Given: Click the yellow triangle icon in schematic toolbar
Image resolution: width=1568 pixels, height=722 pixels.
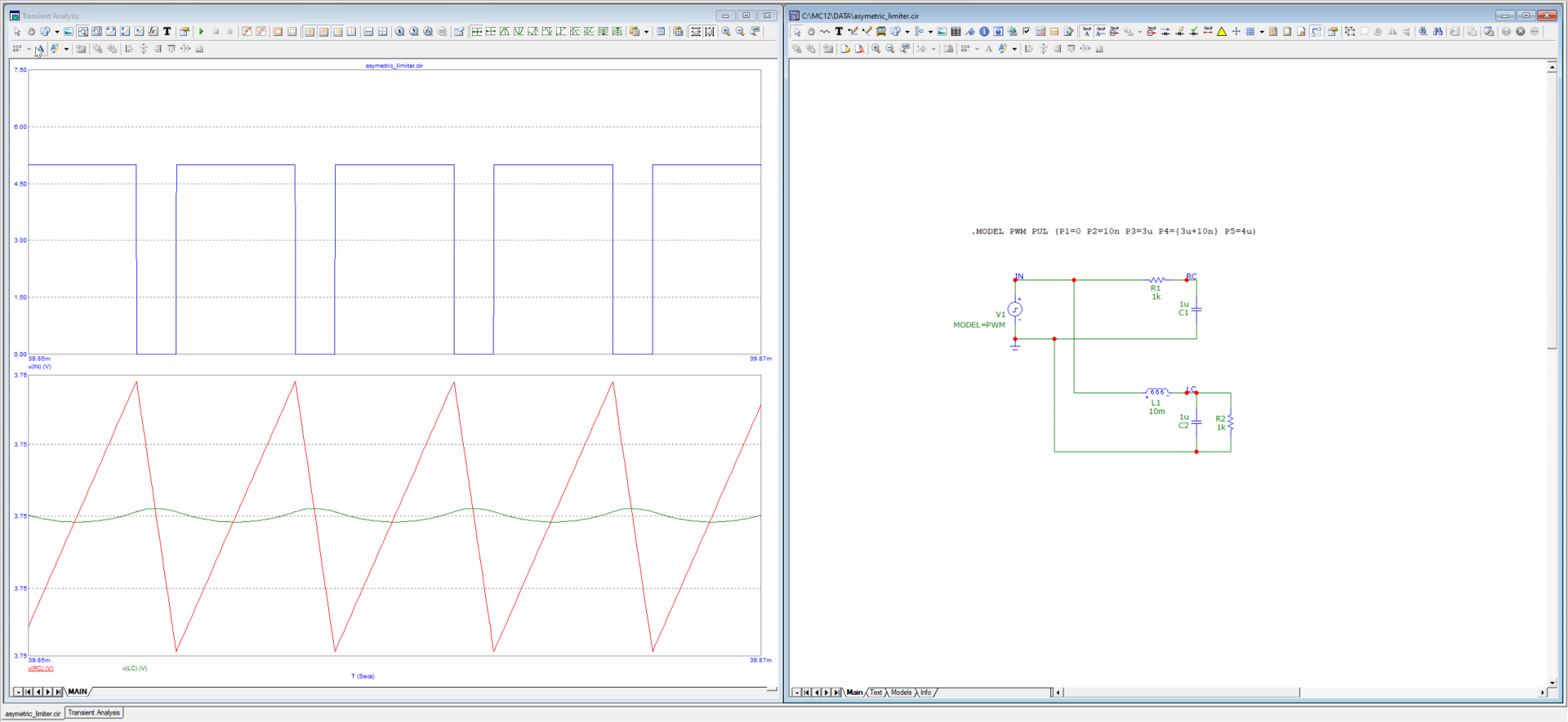Looking at the screenshot, I should pos(1222,32).
